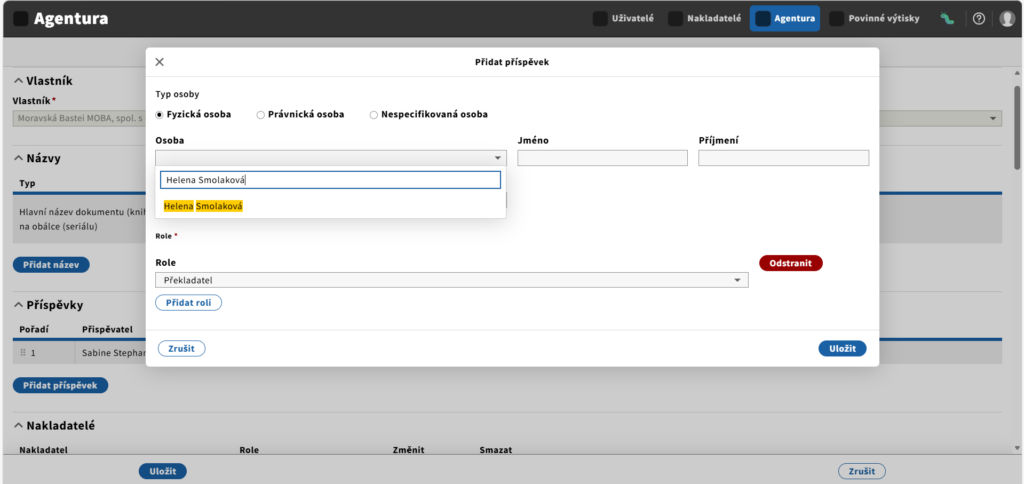The height and width of the screenshot is (484, 1024).
Task: Switch to the Uživatelé tab
Action: click(x=623, y=19)
